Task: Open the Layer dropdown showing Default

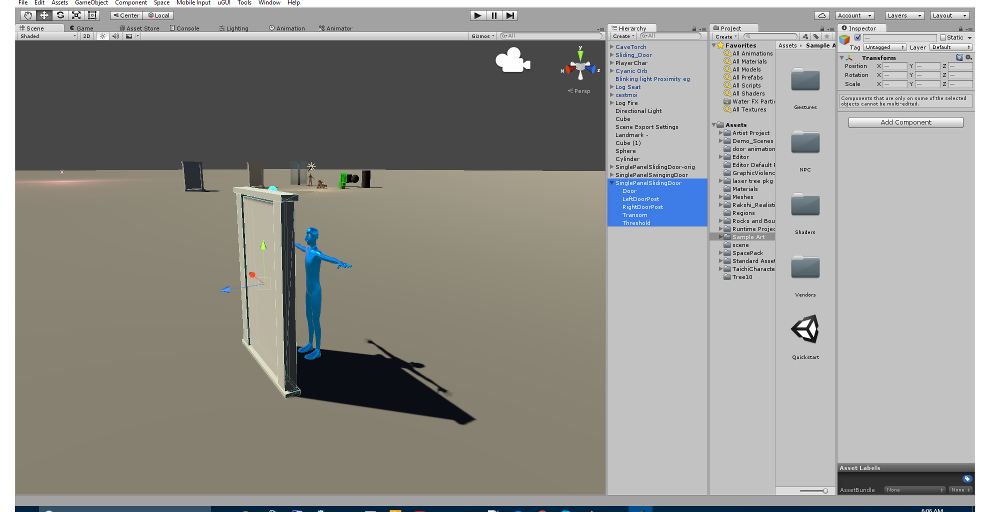Action: (951, 47)
